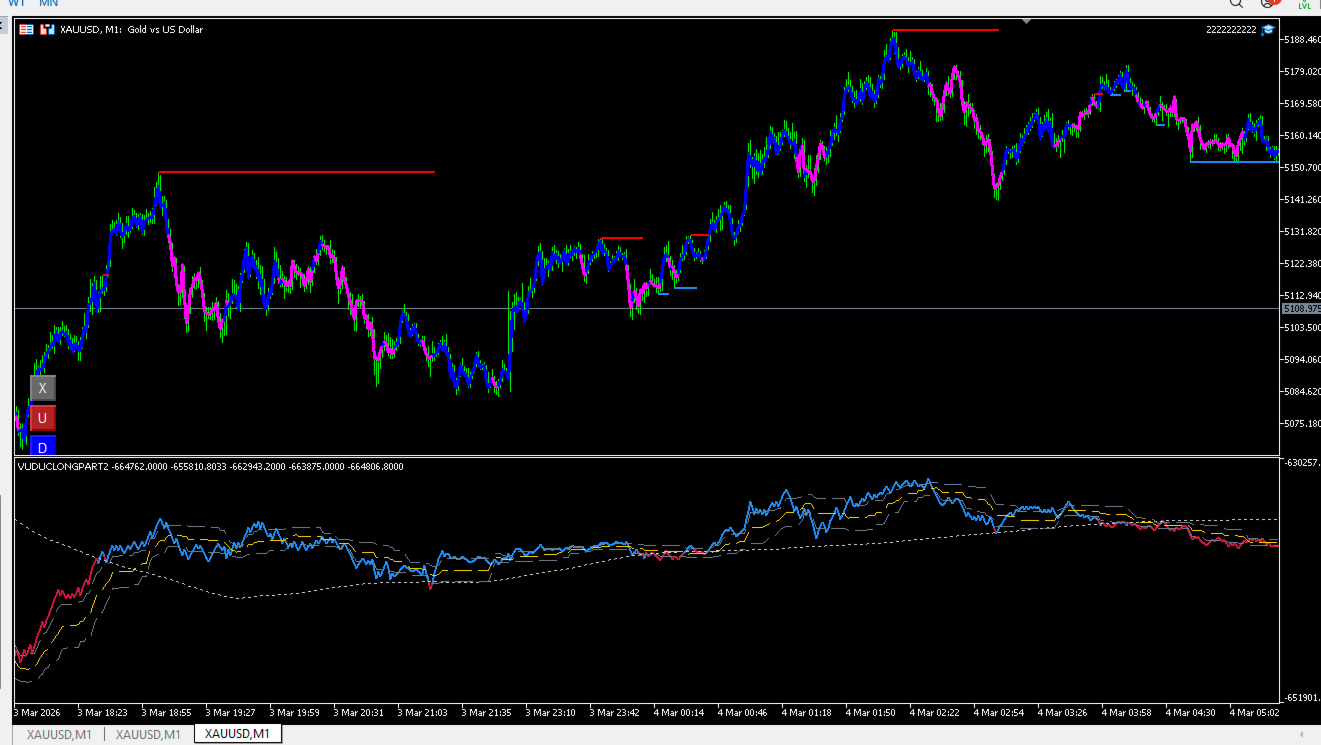Select the short red line near 3 Mar 23:42
The width and height of the screenshot is (1321, 745).
point(621,238)
